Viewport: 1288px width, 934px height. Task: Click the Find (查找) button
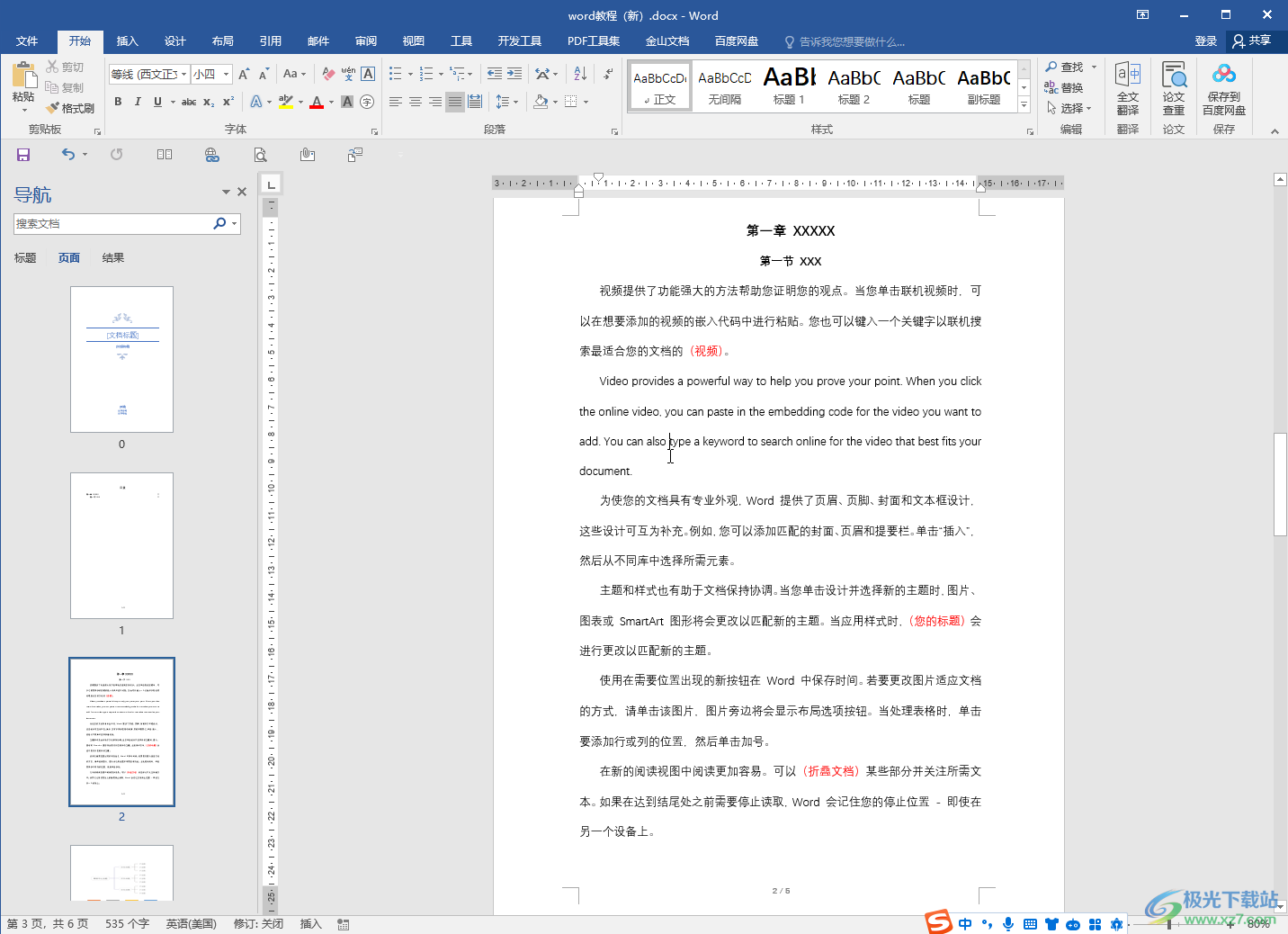pos(1064,67)
